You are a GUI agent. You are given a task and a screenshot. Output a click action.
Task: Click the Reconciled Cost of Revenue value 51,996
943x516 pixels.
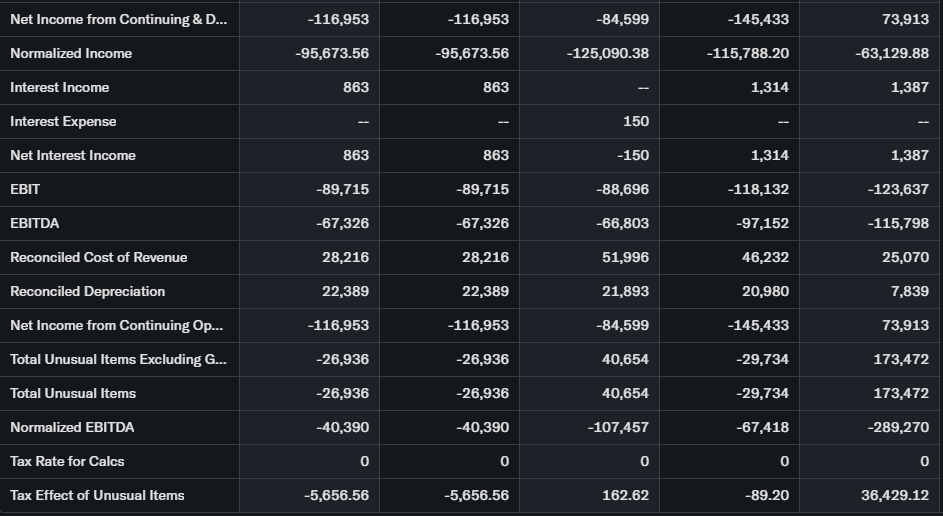click(625, 257)
